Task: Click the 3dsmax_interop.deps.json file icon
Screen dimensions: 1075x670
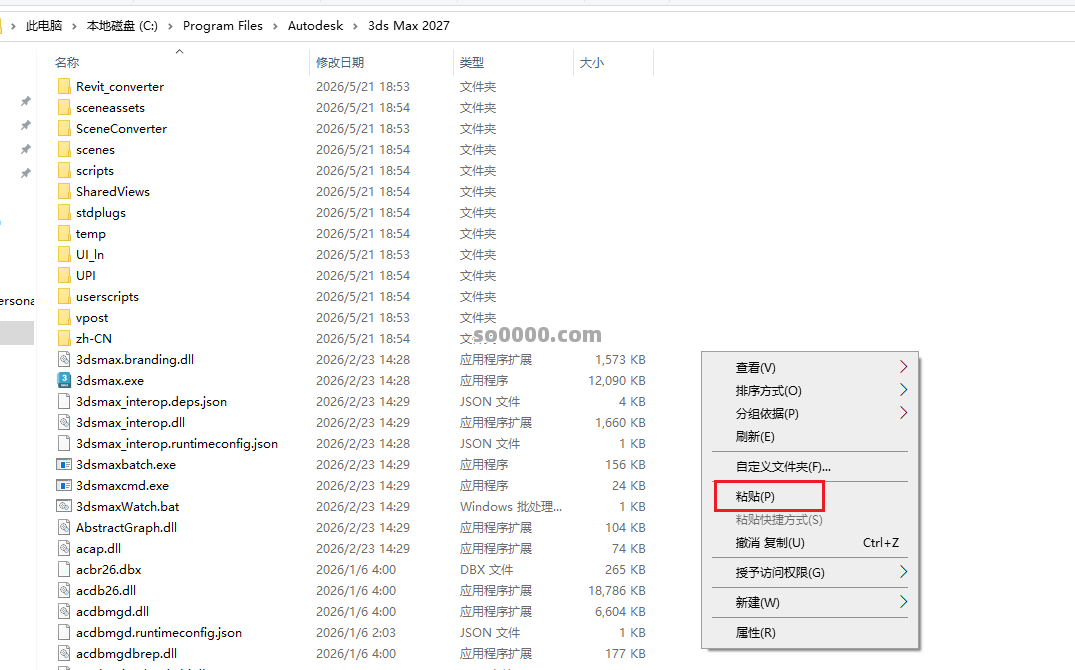Action: 64,401
